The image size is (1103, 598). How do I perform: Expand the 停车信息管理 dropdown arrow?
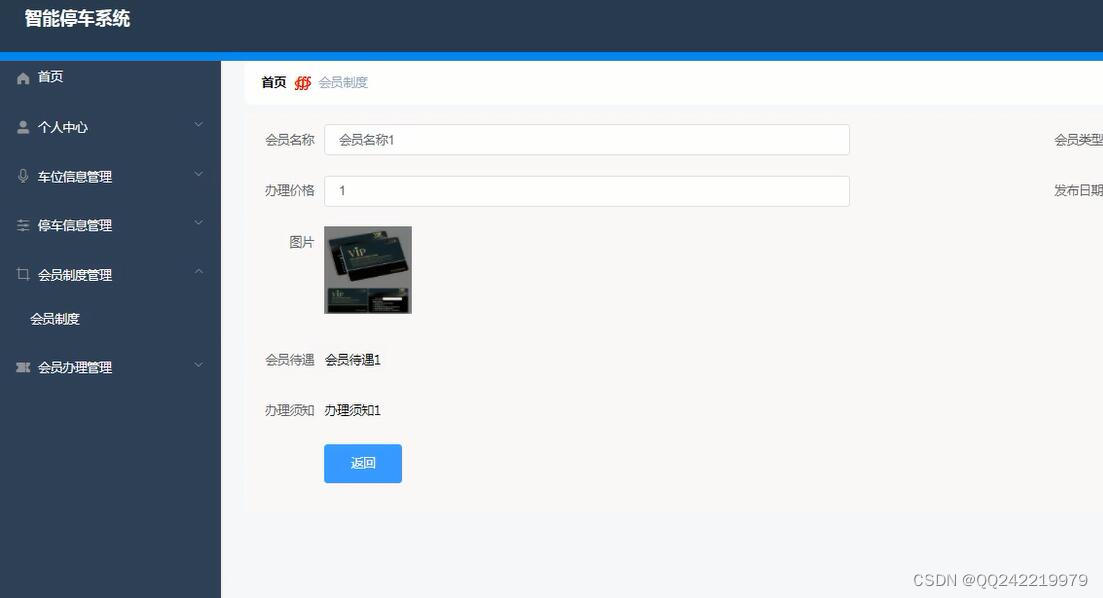[x=198, y=224]
